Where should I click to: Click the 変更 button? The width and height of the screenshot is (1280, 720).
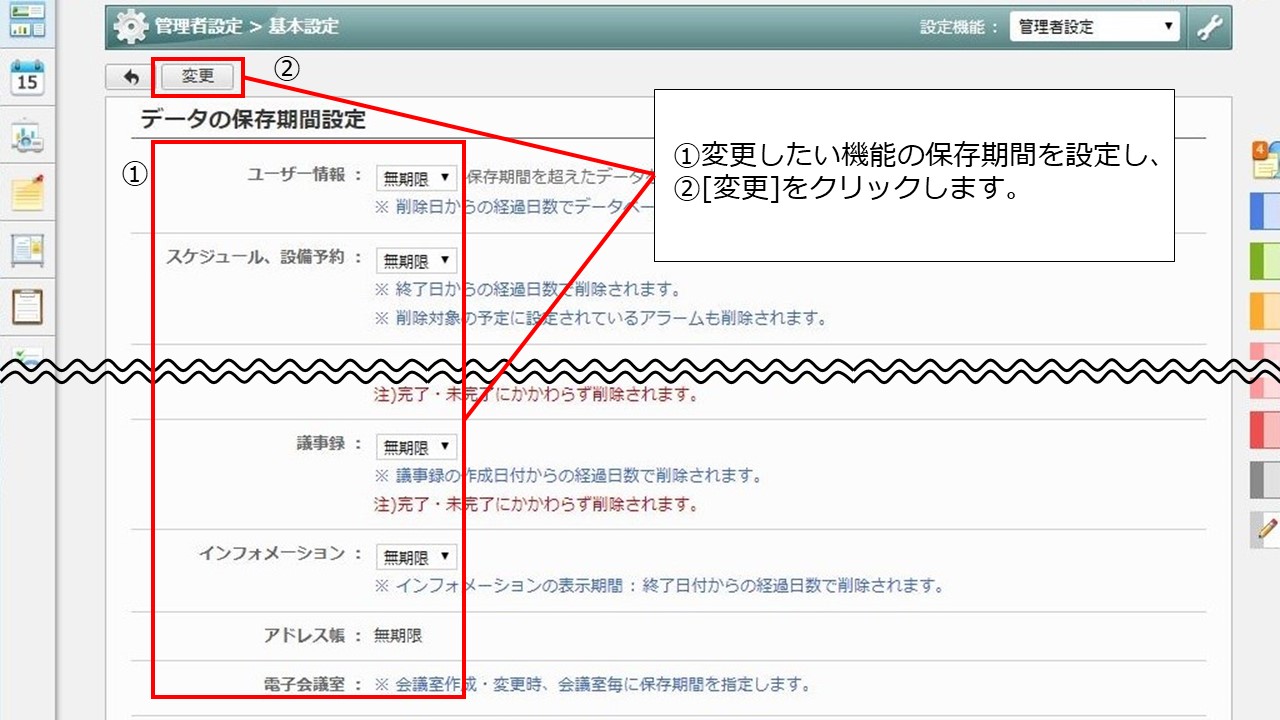click(x=198, y=77)
